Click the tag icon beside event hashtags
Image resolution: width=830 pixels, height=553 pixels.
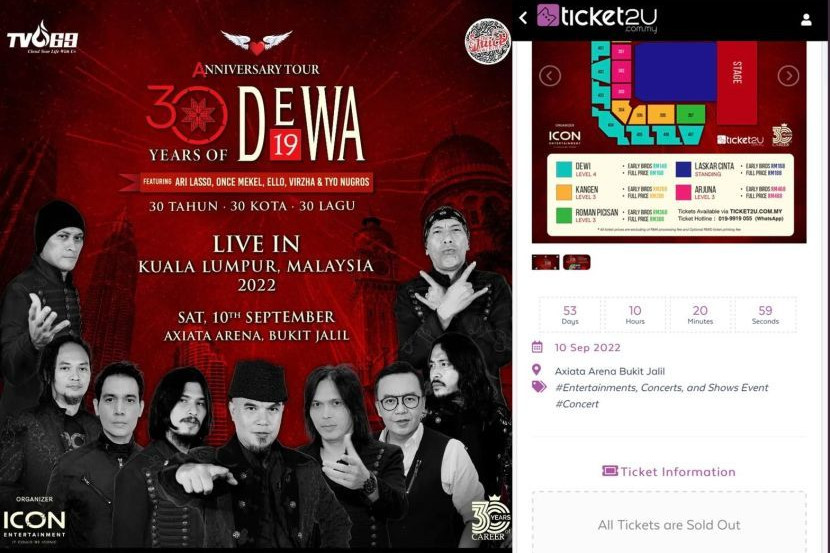539,387
